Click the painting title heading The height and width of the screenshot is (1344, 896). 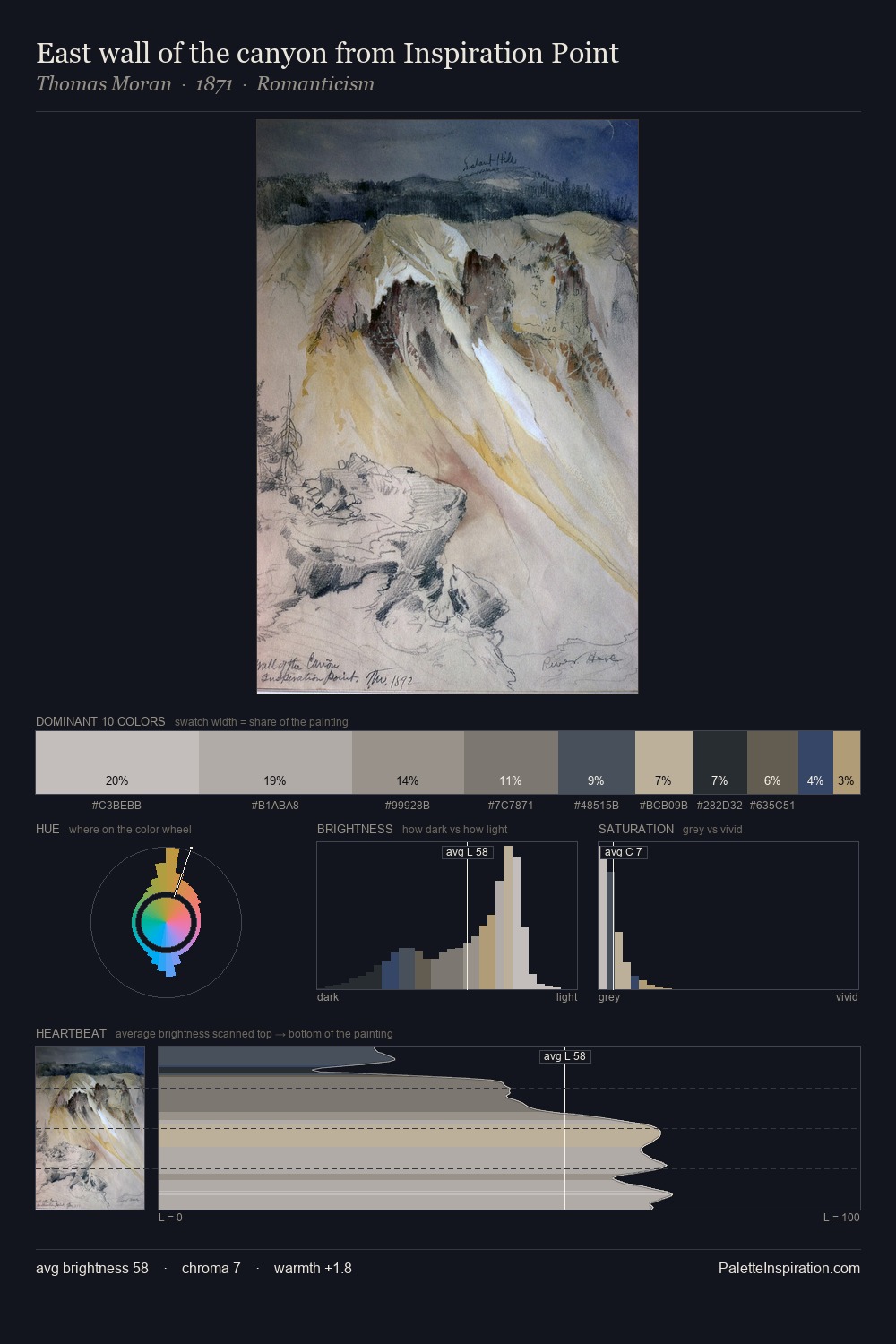click(327, 54)
